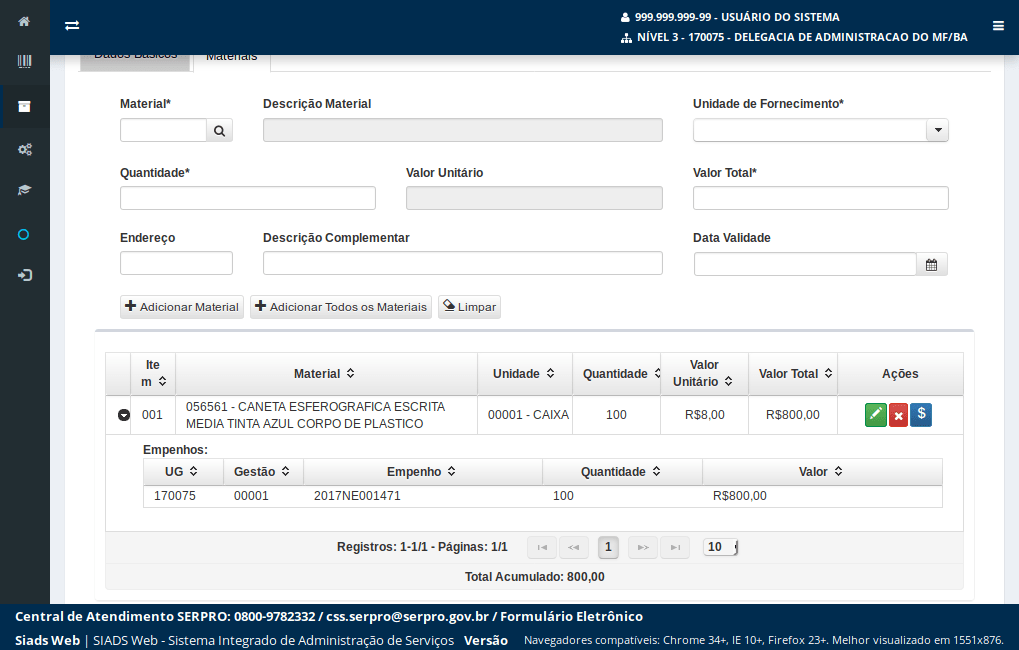This screenshot has height=650, width=1019.
Task: Click the R$8,00 unit value cell
Action: pyautogui.click(x=704, y=415)
